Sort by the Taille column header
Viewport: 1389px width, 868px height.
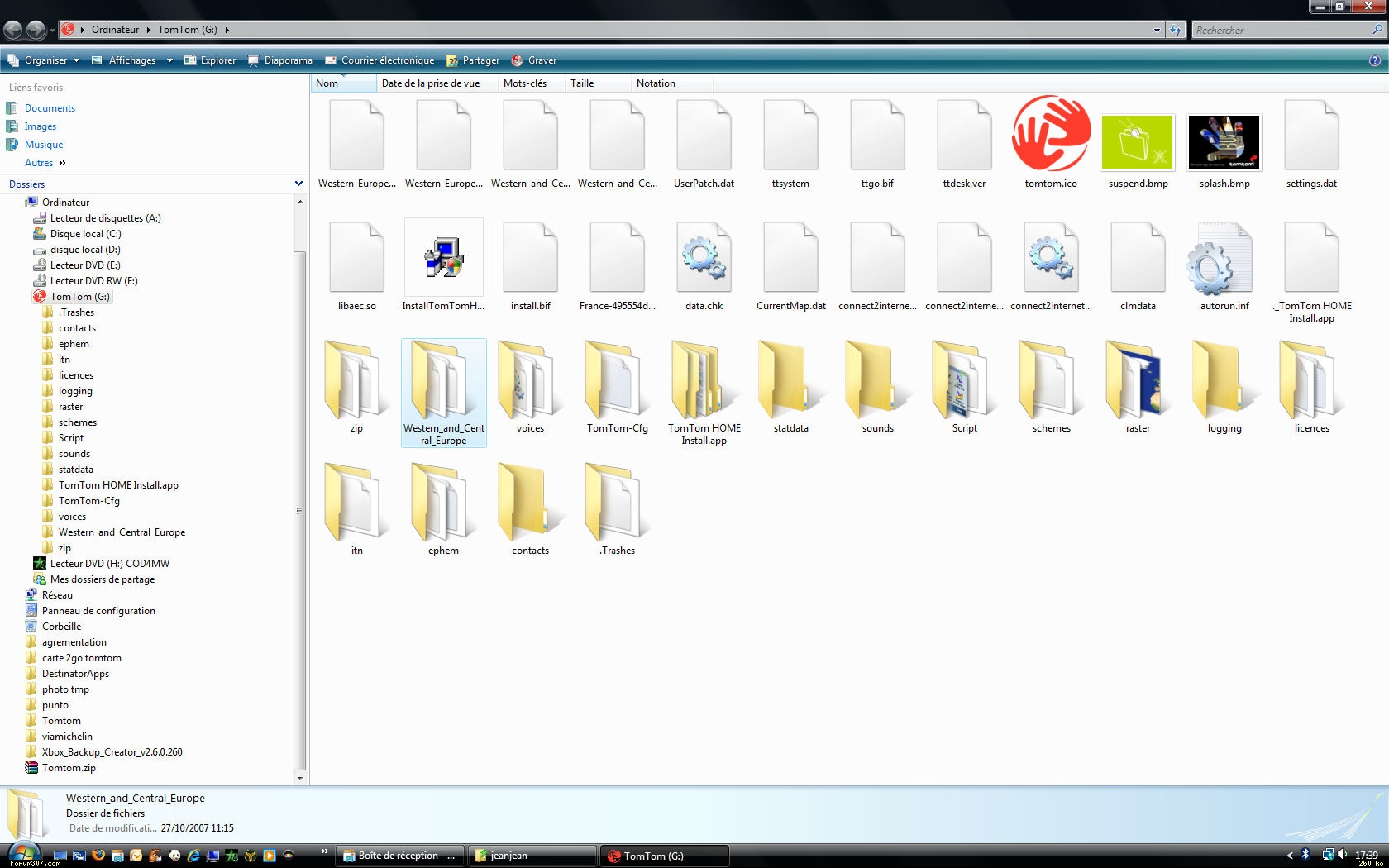pyautogui.click(x=582, y=83)
